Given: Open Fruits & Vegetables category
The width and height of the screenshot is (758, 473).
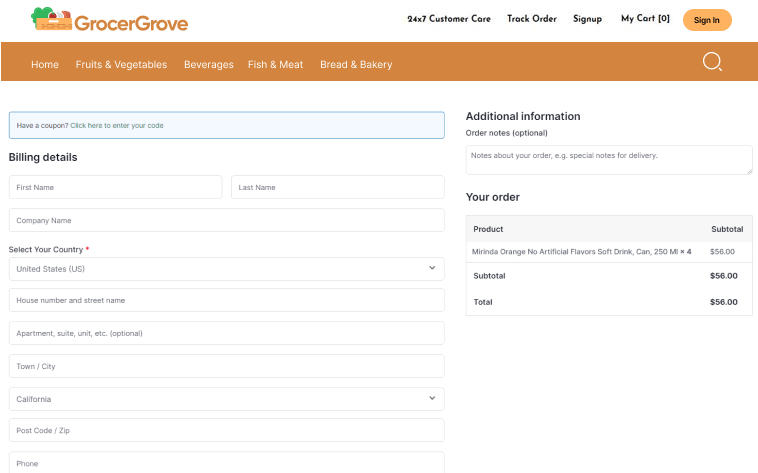Looking at the screenshot, I should [121, 65].
